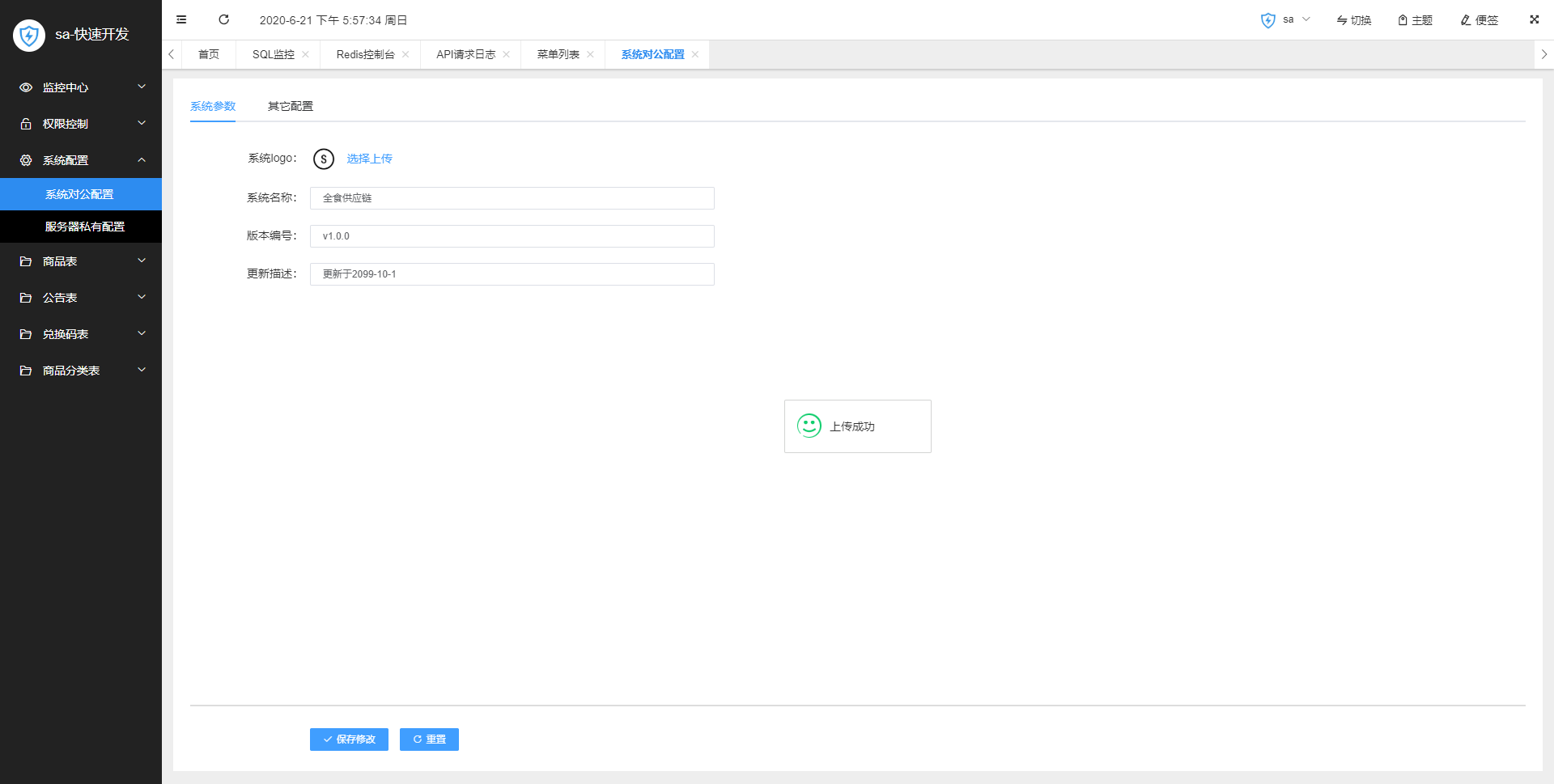The height and width of the screenshot is (784, 1554).
Task: Close the SQL监控 tab
Action: tap(305, 54)
